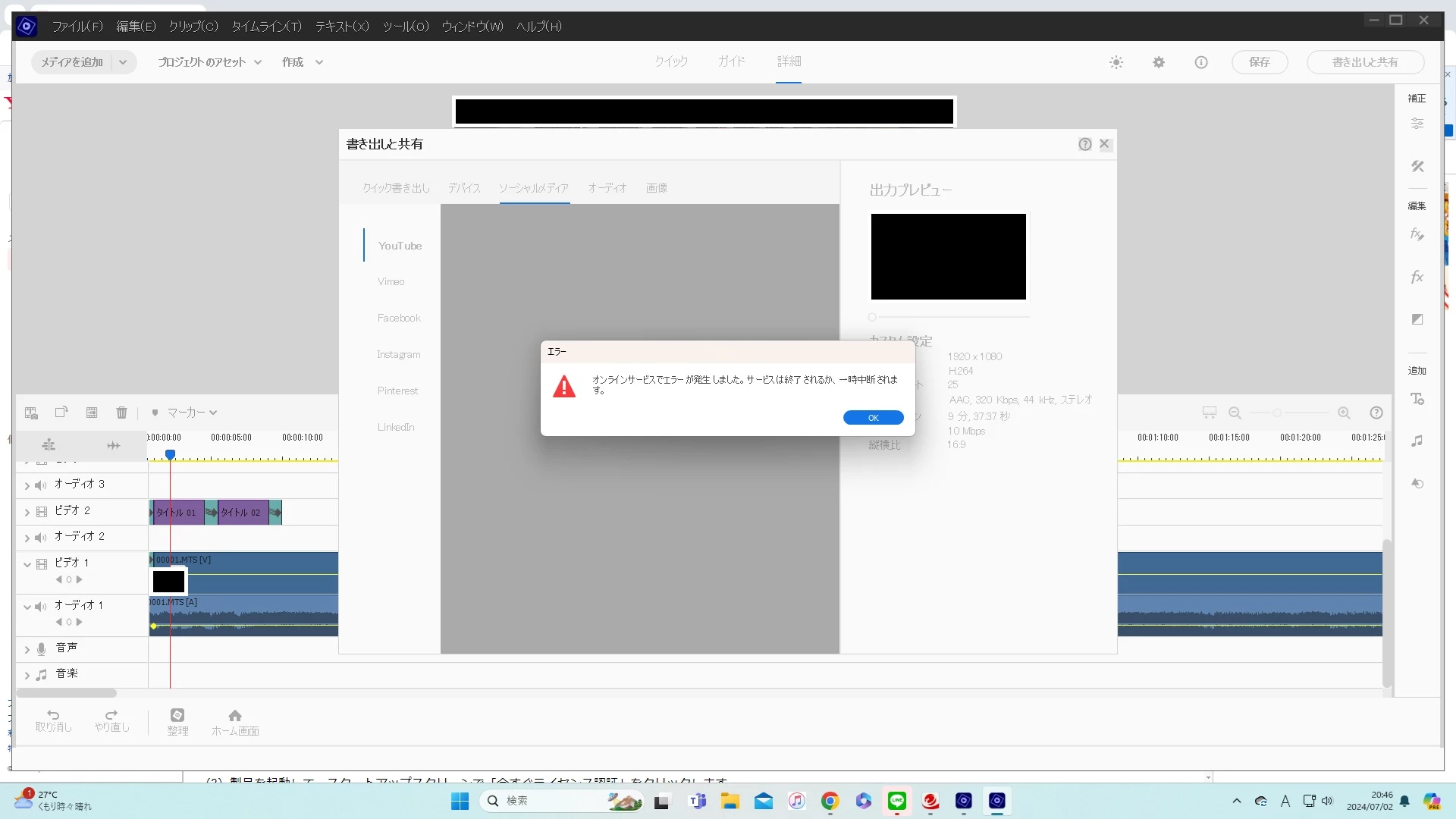This screenshot has width=1456, height=819.
Task: Open the fx effects panel icon
Action: [x=1417, y=277]
